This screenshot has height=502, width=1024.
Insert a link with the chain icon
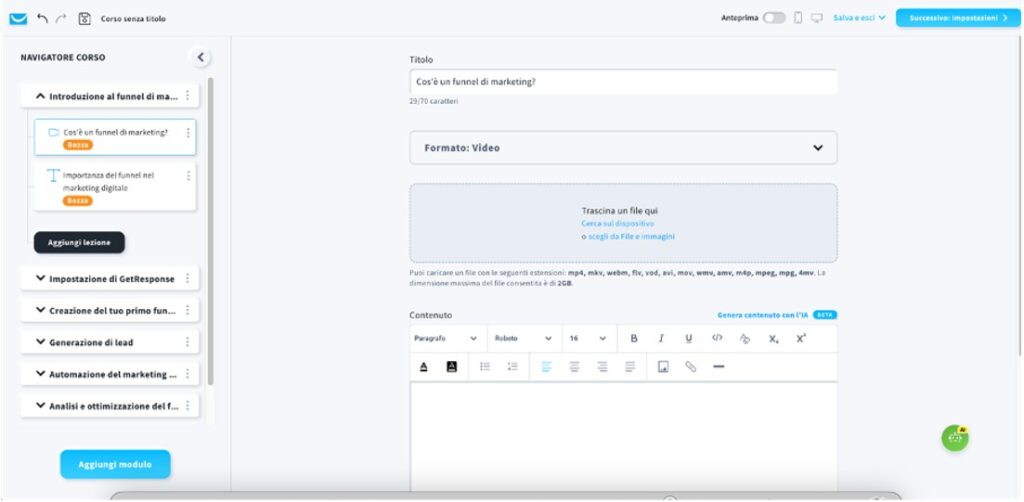click(690, 367)
